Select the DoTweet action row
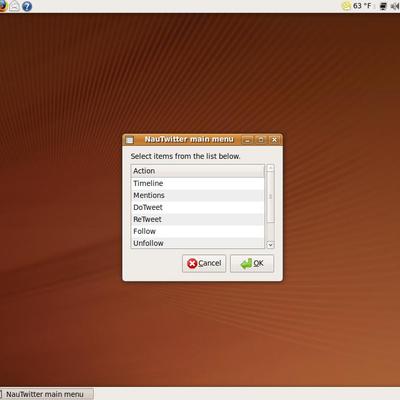 [197, 207]
